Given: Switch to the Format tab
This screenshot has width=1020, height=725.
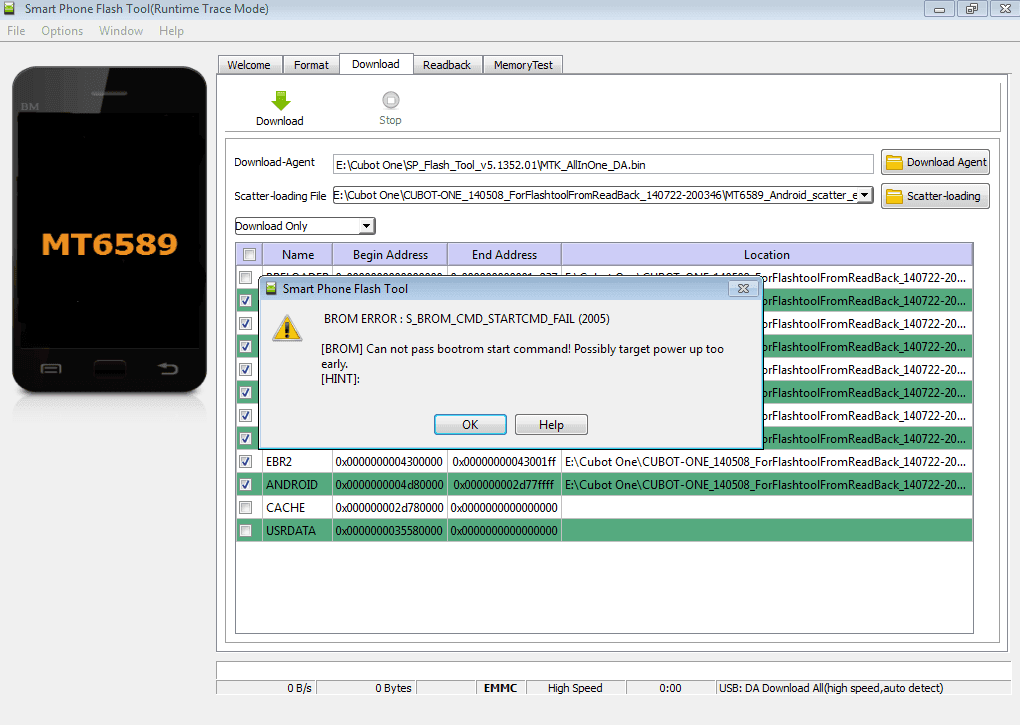Looking at the screenshot, I should point(311,65).
